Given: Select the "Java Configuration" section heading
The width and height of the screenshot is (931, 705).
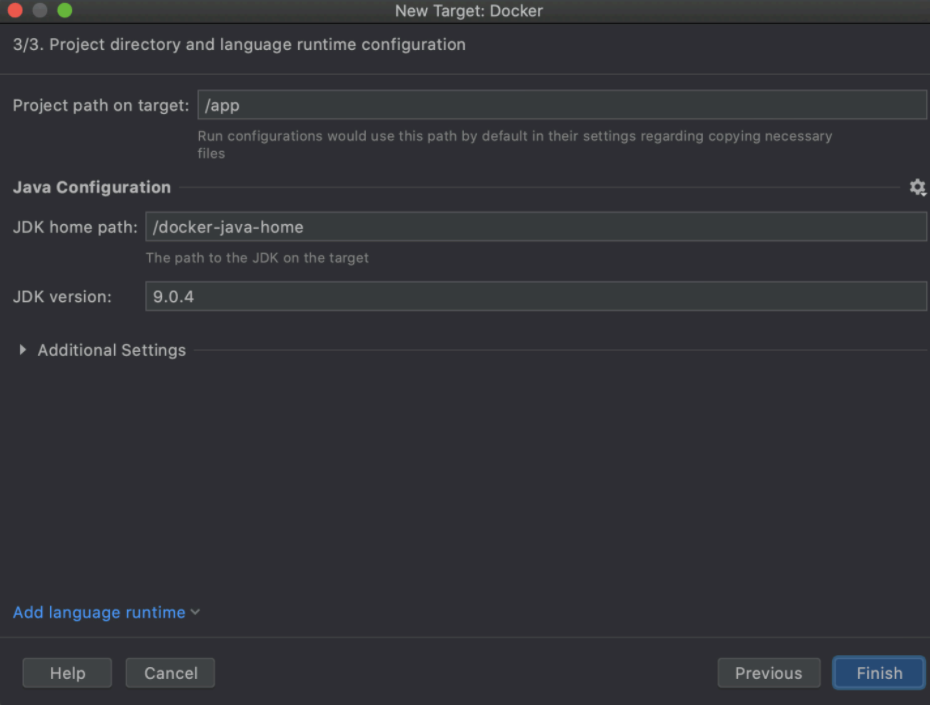Looking at the screenshot, I should coord(91,187).
